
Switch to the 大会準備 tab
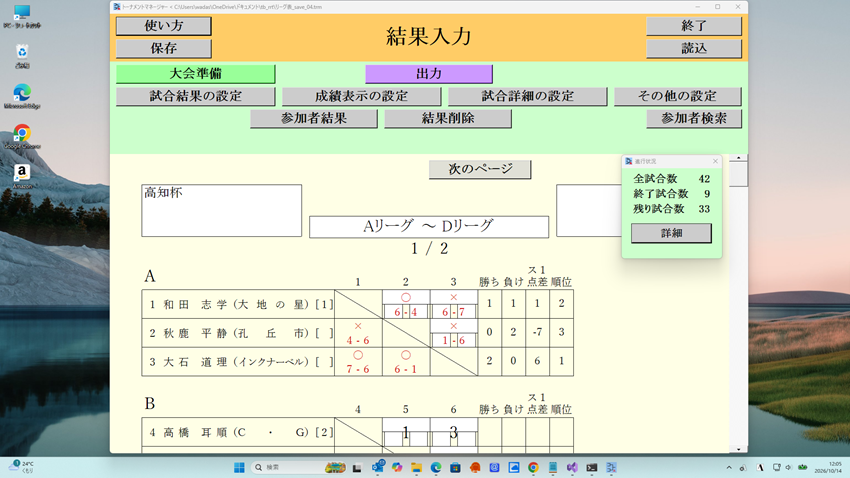point(196,74)
